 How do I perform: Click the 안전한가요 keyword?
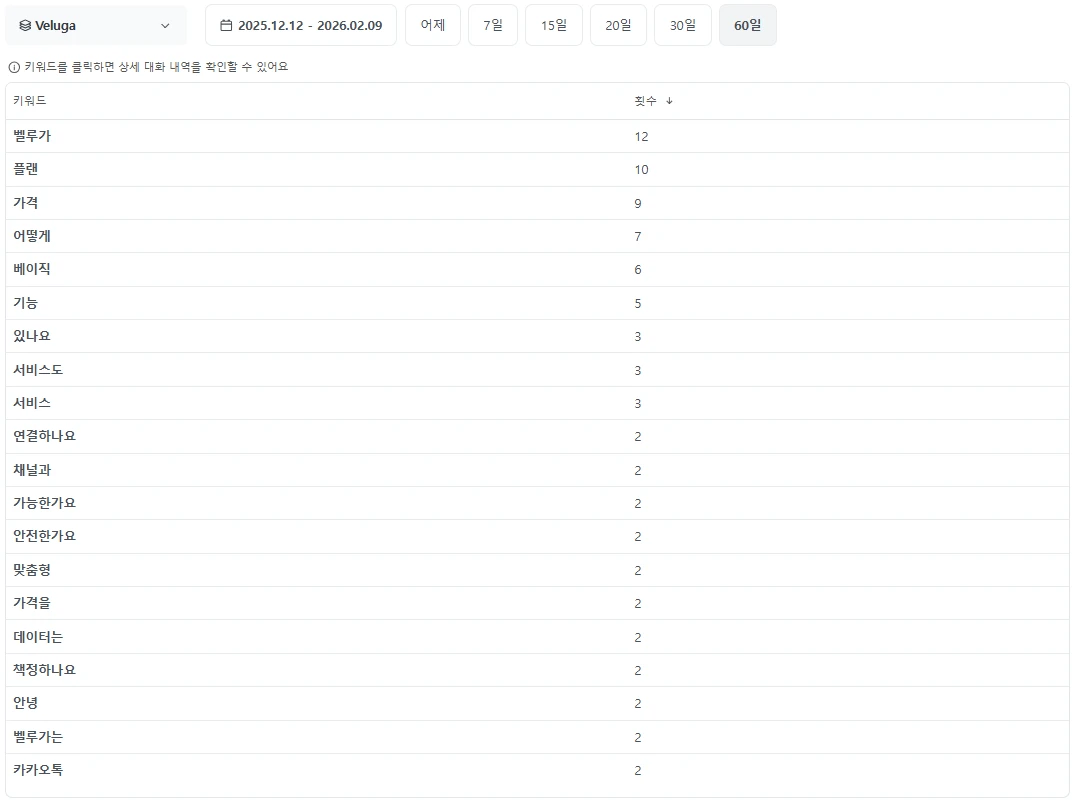[x=44, y=536]
